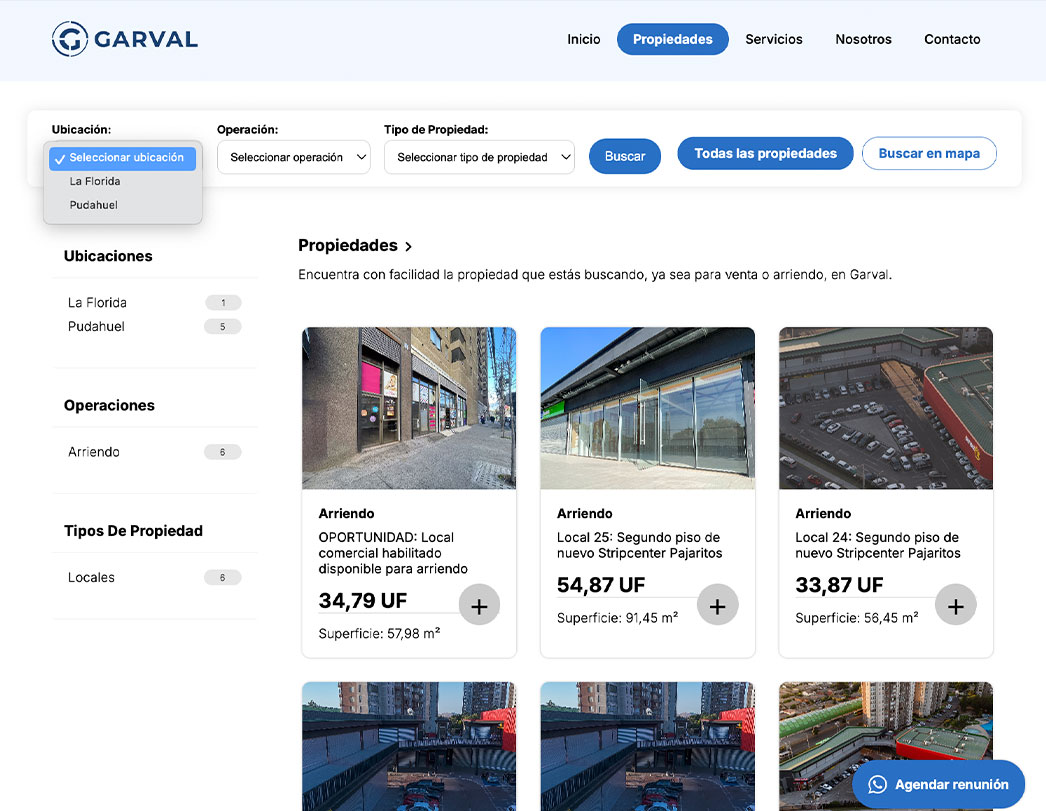
Task: Open photo of Local 24 listing
Action: 886,408
